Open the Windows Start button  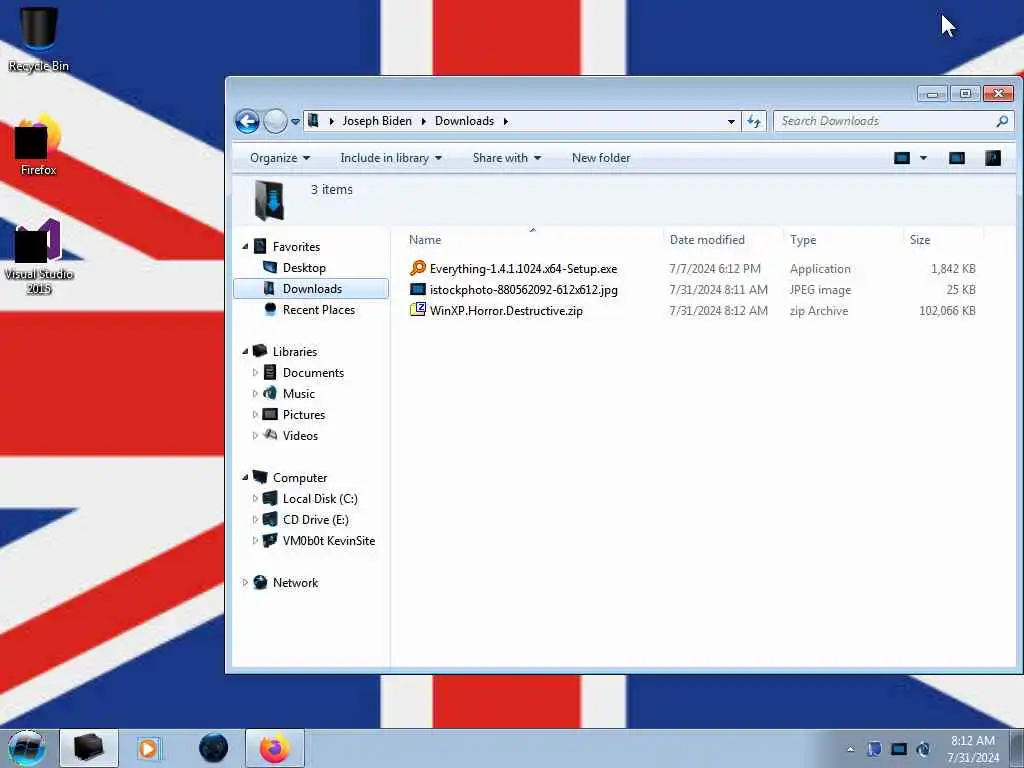click(27, 748)
